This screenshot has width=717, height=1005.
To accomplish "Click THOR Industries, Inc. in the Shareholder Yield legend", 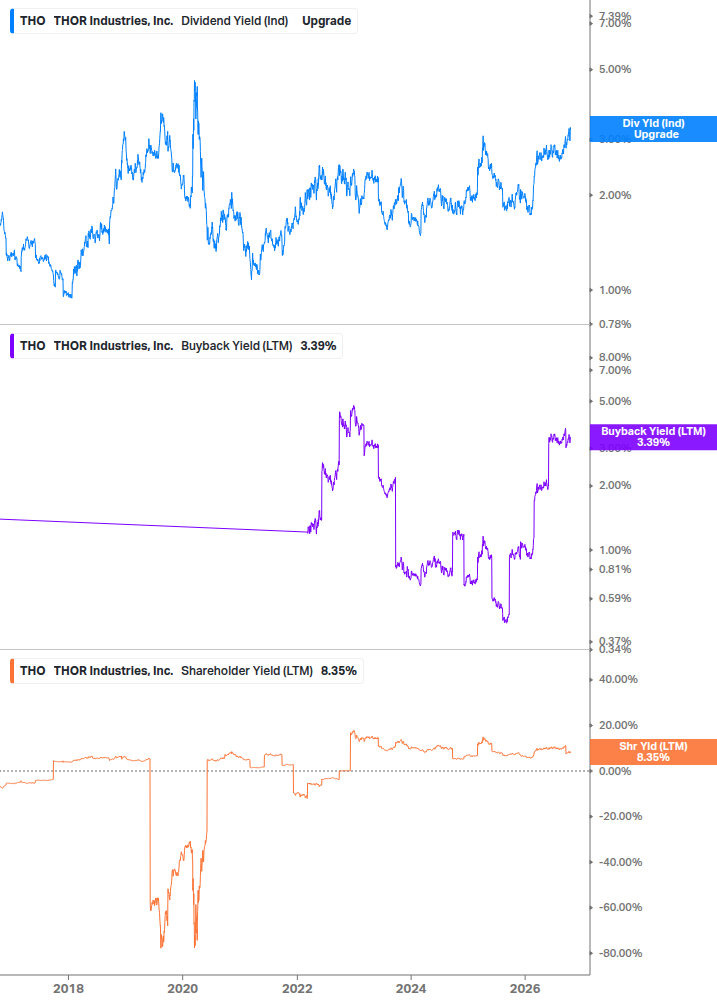I will point(113,670).
